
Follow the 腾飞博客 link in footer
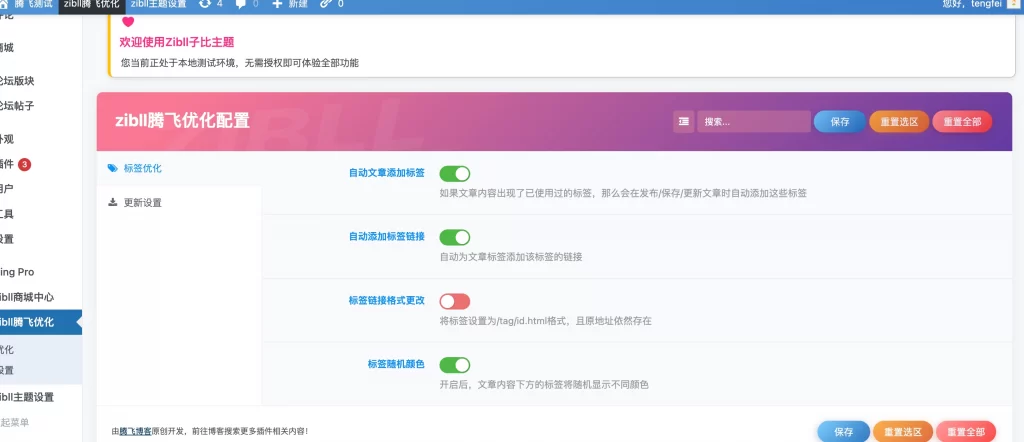pos(135,431)
